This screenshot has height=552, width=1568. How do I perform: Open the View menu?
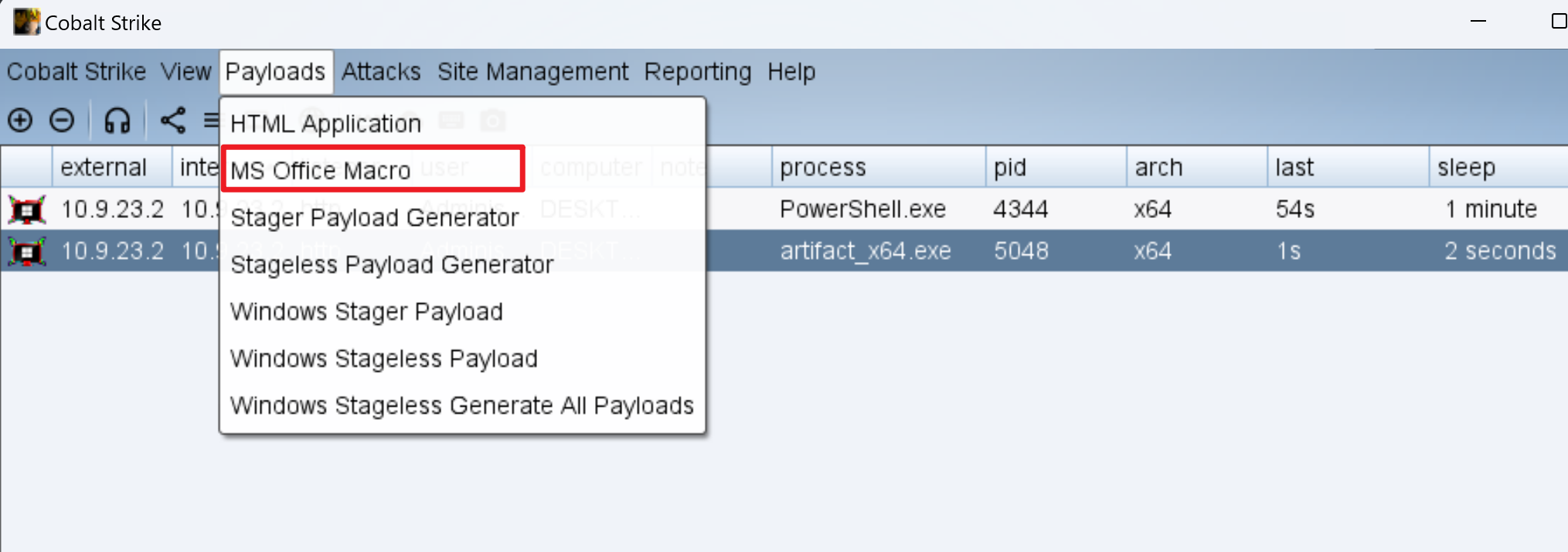point(185,72)
